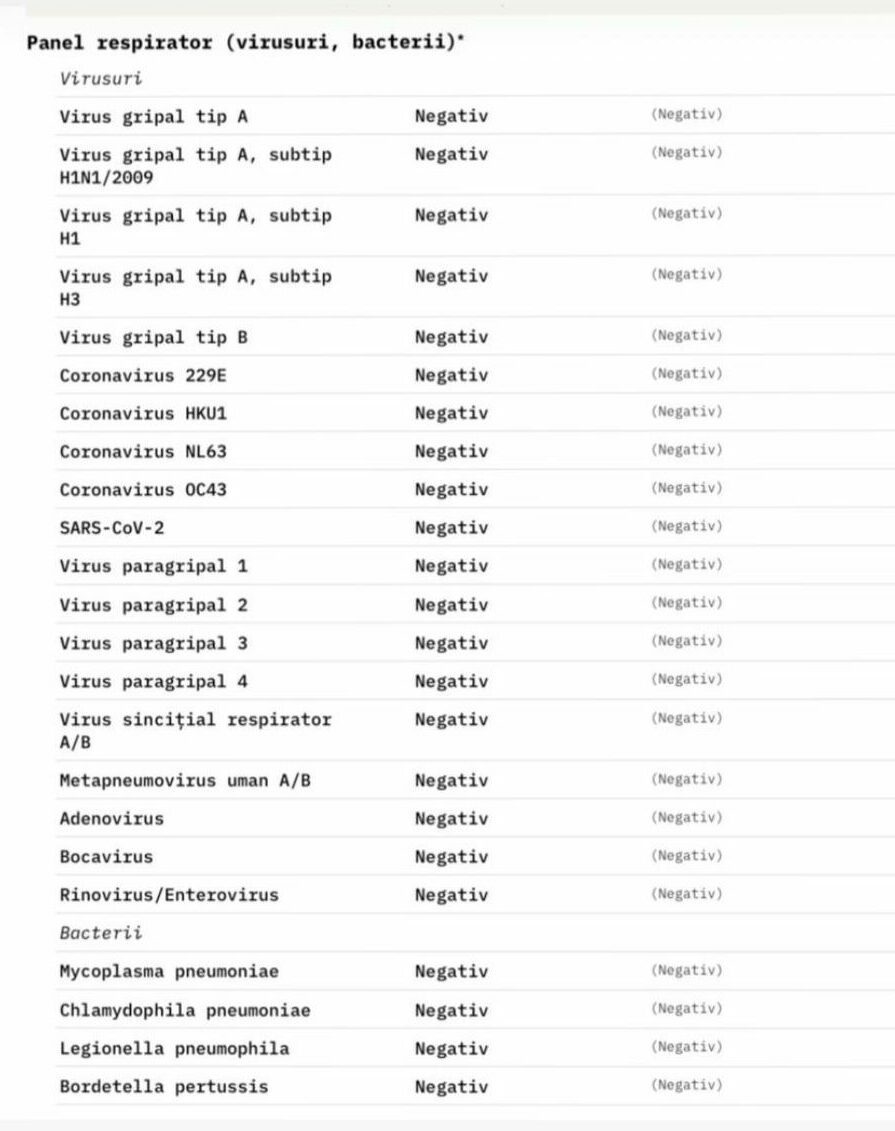Select the 'Mycoplasma pneumoniae' test name
Screen dimensions: 895x1131
[168, 972]
